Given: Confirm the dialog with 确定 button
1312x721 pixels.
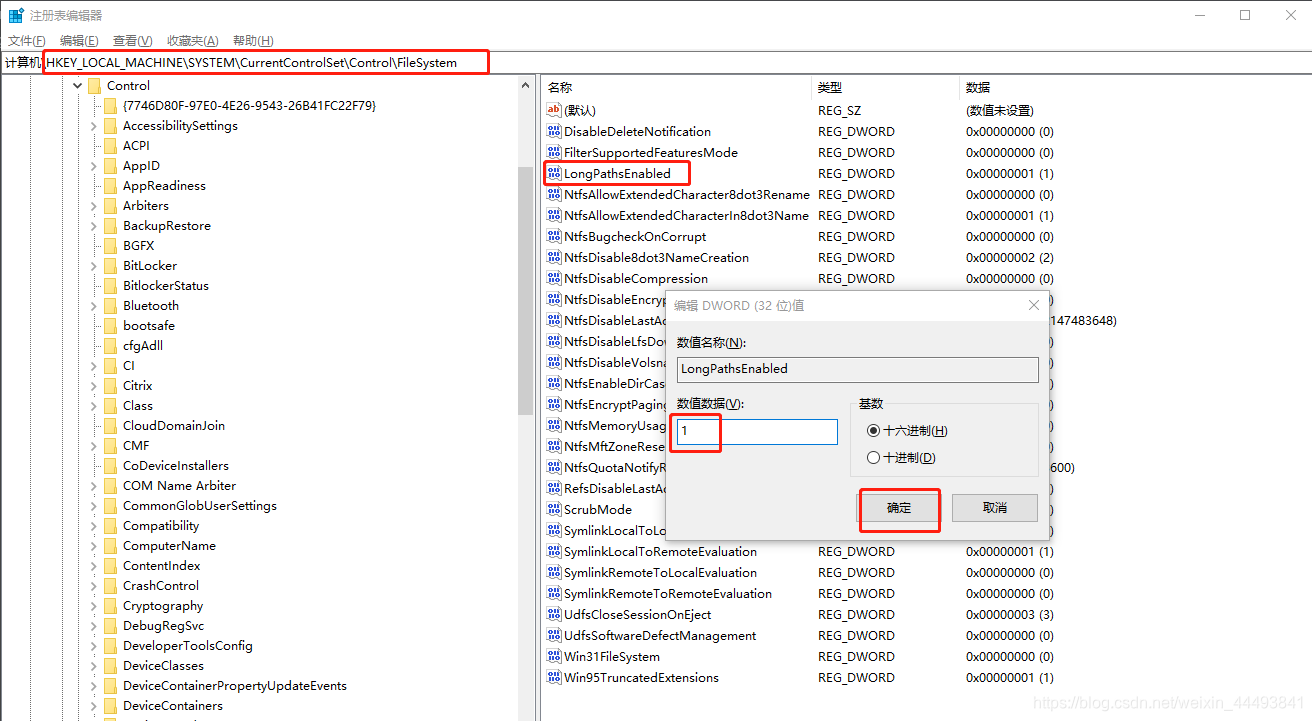Looking at the screenshot, I should 899,508.
